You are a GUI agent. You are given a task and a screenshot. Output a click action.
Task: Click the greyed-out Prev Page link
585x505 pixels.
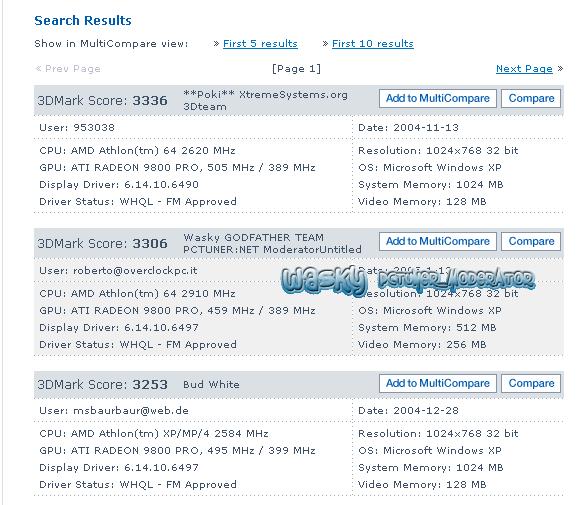point(73,69)
